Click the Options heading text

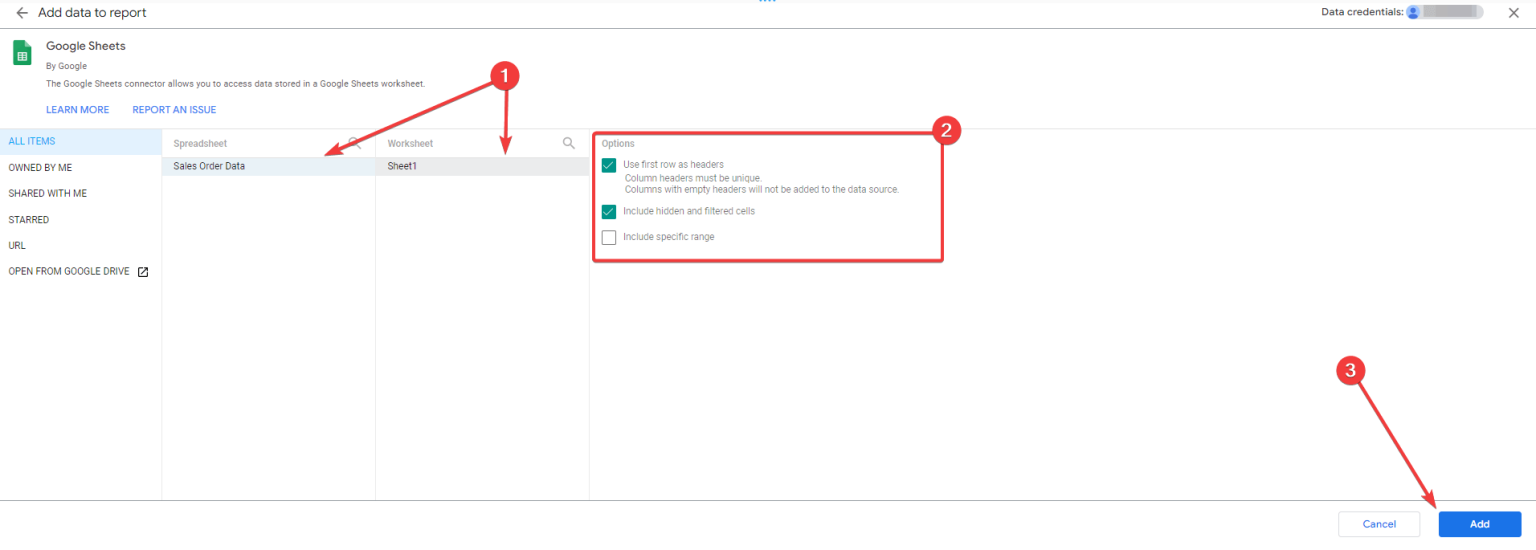(x=618, y=144)
